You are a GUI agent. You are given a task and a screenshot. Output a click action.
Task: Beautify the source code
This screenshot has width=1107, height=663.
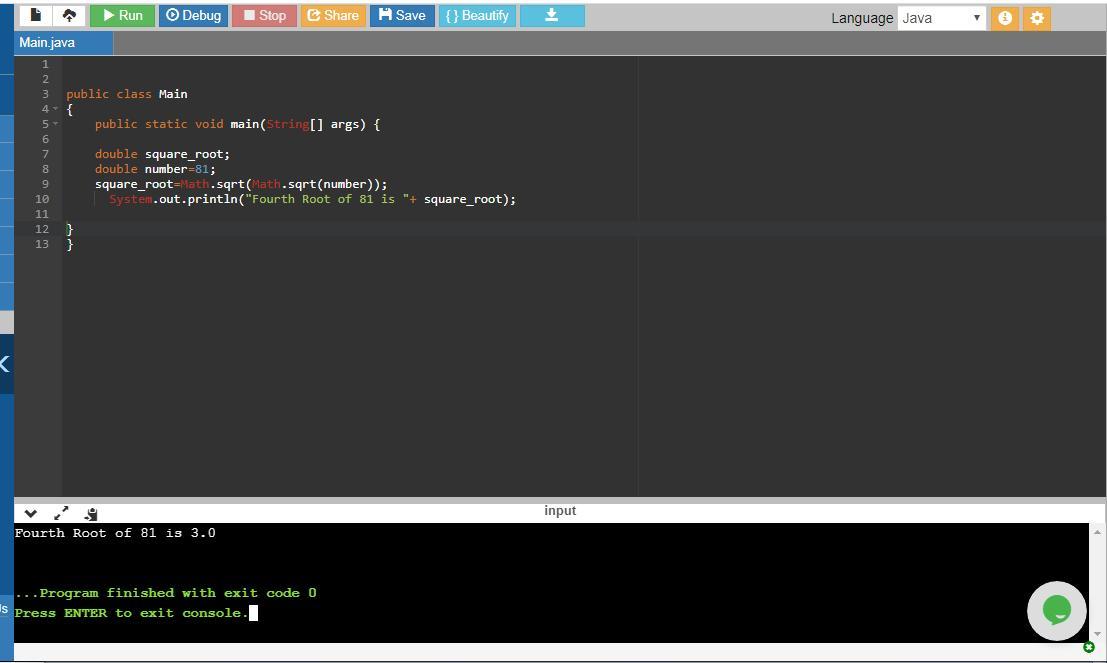(x=477, y=15)
